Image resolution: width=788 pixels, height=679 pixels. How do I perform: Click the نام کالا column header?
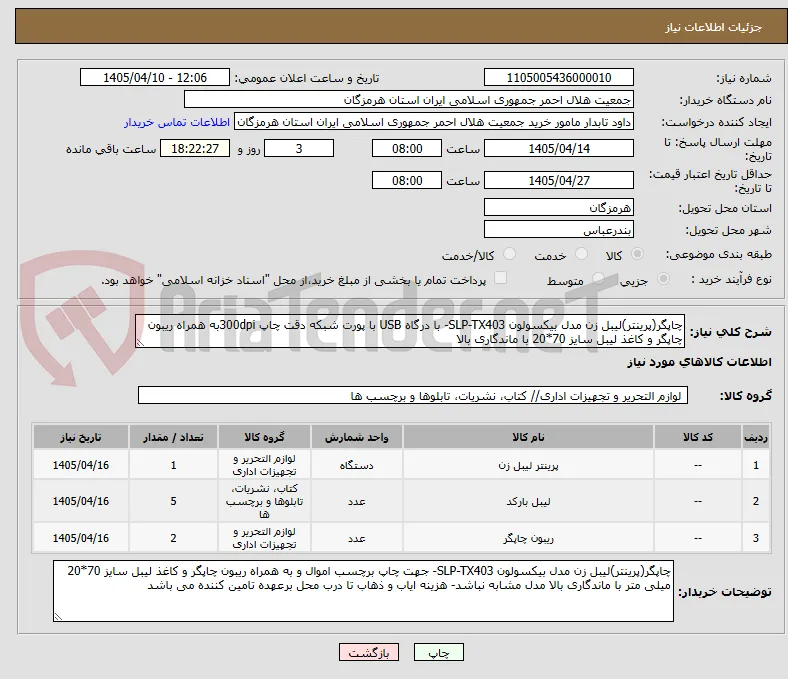(x=528, y=437)
